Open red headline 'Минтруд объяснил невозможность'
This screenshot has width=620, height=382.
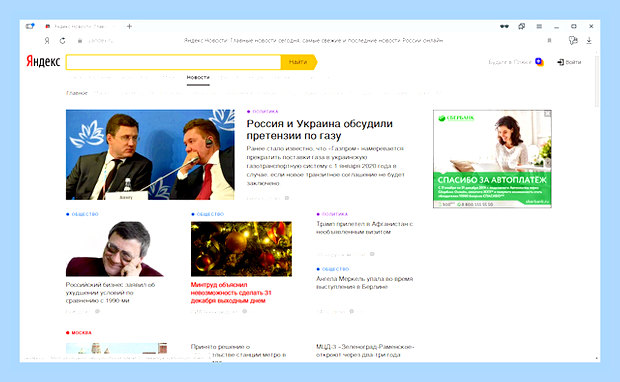[231, 293]
